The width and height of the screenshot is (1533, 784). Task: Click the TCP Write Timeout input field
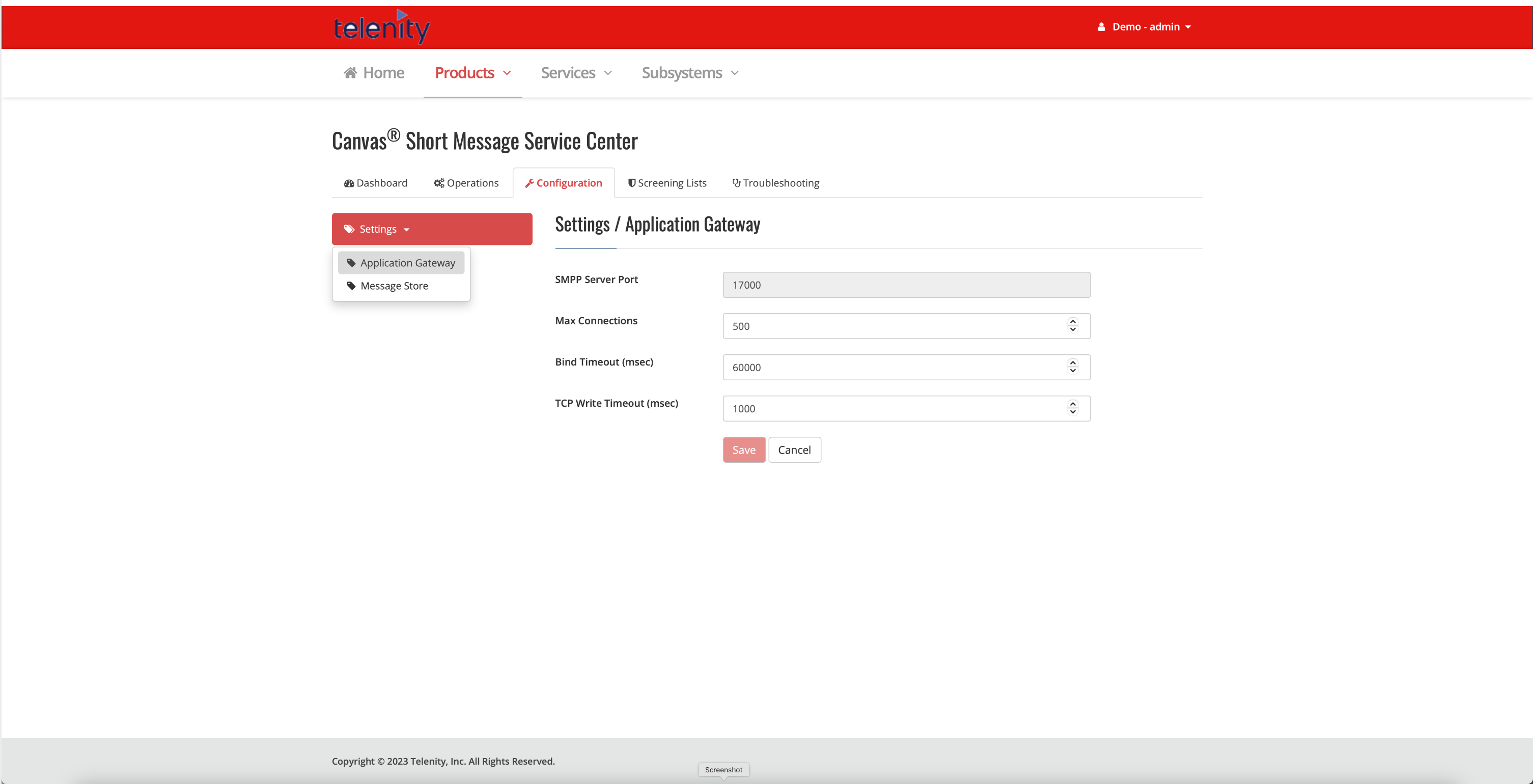906,409
